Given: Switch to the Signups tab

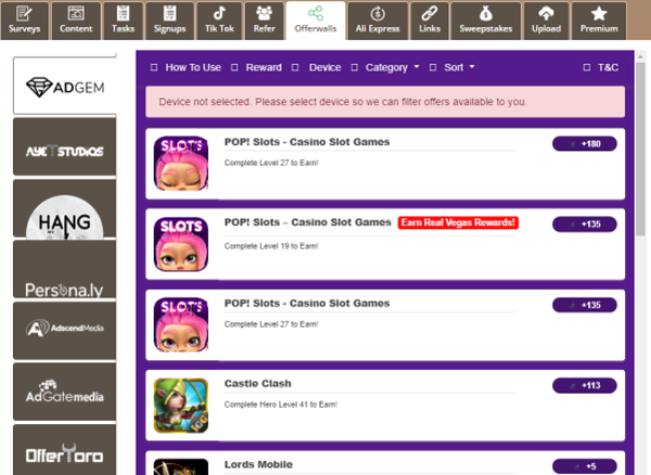Looking at the screenshot, I should 169,21.
